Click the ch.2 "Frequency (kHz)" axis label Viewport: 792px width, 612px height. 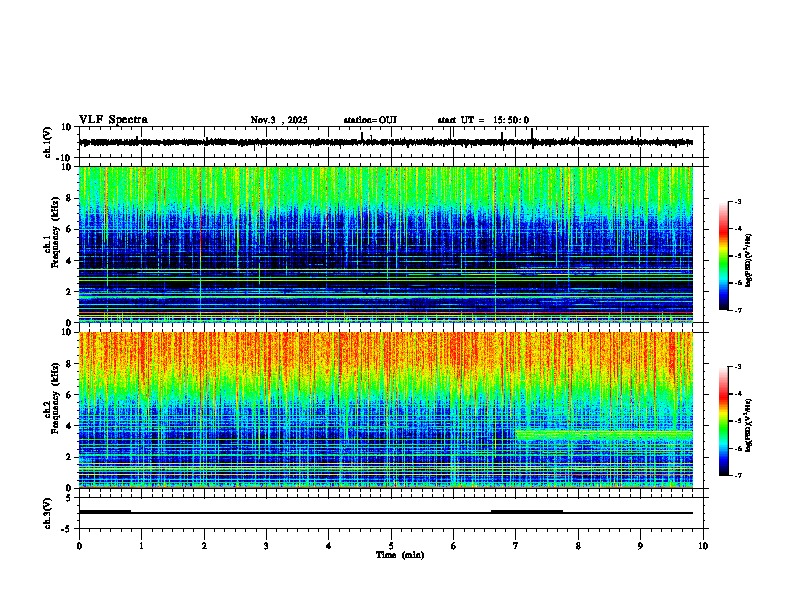pyautogui.click(x=55, y=398)
